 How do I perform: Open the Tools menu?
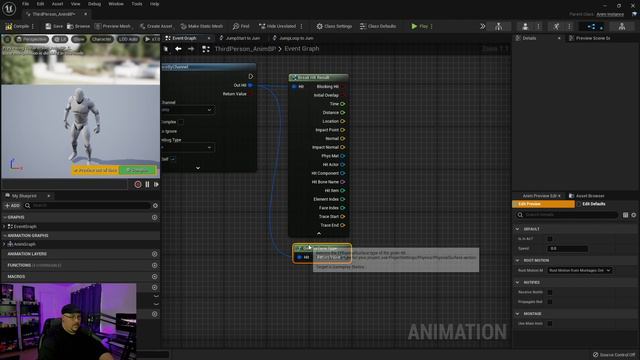(x=137, y=4)
